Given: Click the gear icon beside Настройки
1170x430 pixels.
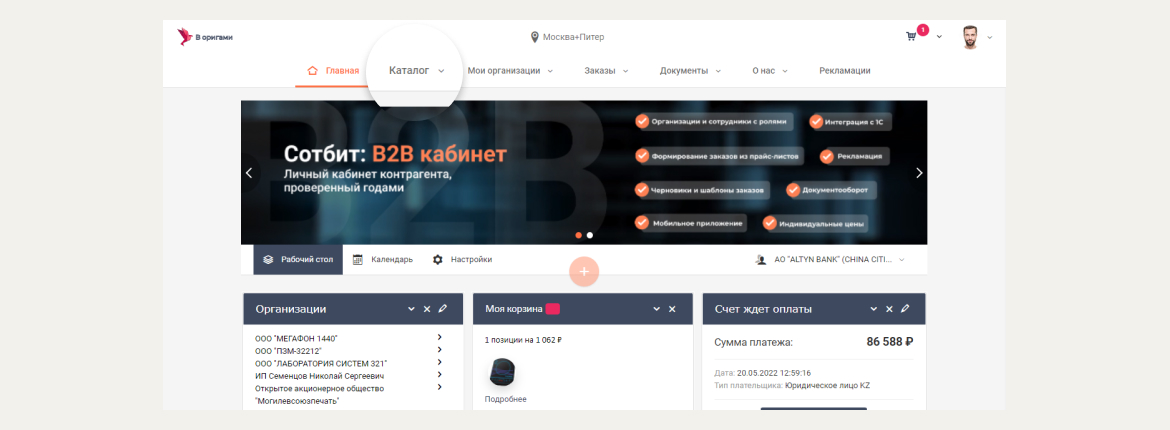Looking at the screenshot, I should tap(437, 260).
